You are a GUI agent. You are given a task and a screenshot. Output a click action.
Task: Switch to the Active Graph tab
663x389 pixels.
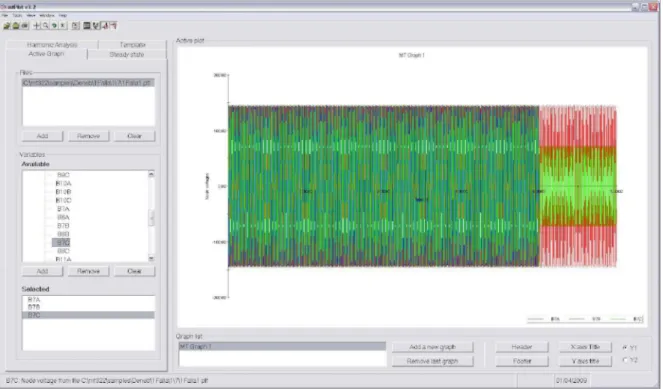click(x=46, y=54)
